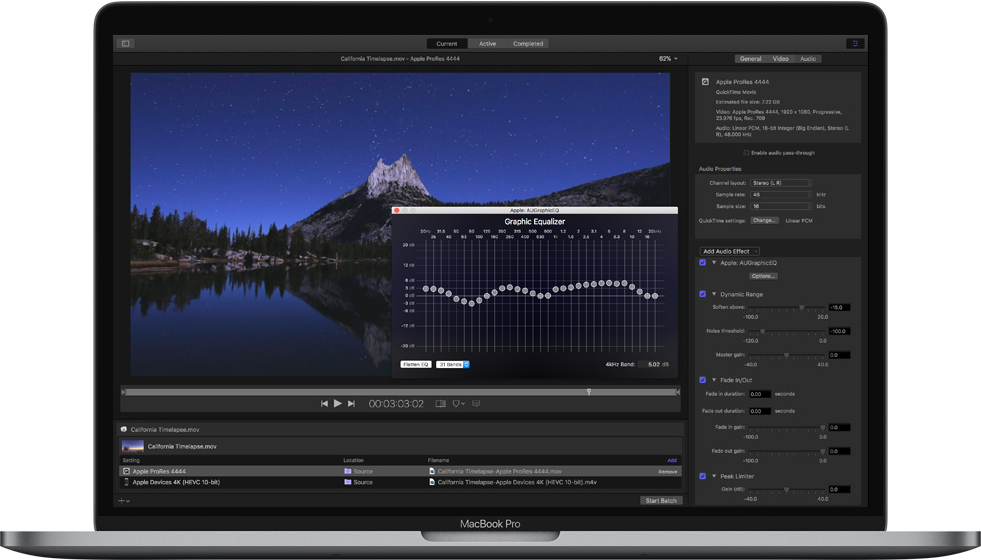Collapse the Peak Limiter section triangle

(714, 476)
